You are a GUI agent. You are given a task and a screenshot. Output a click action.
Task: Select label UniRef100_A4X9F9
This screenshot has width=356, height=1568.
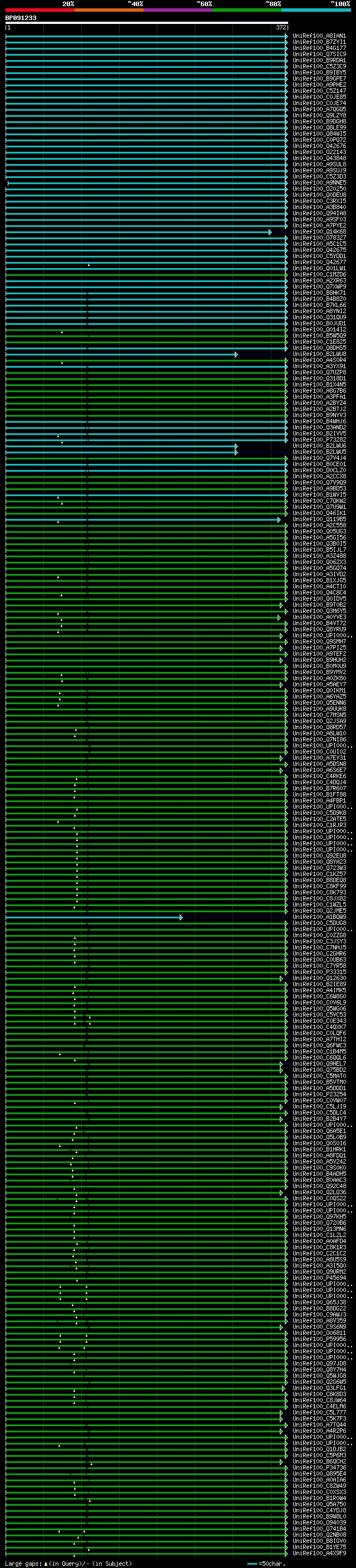coord(319,1553)
